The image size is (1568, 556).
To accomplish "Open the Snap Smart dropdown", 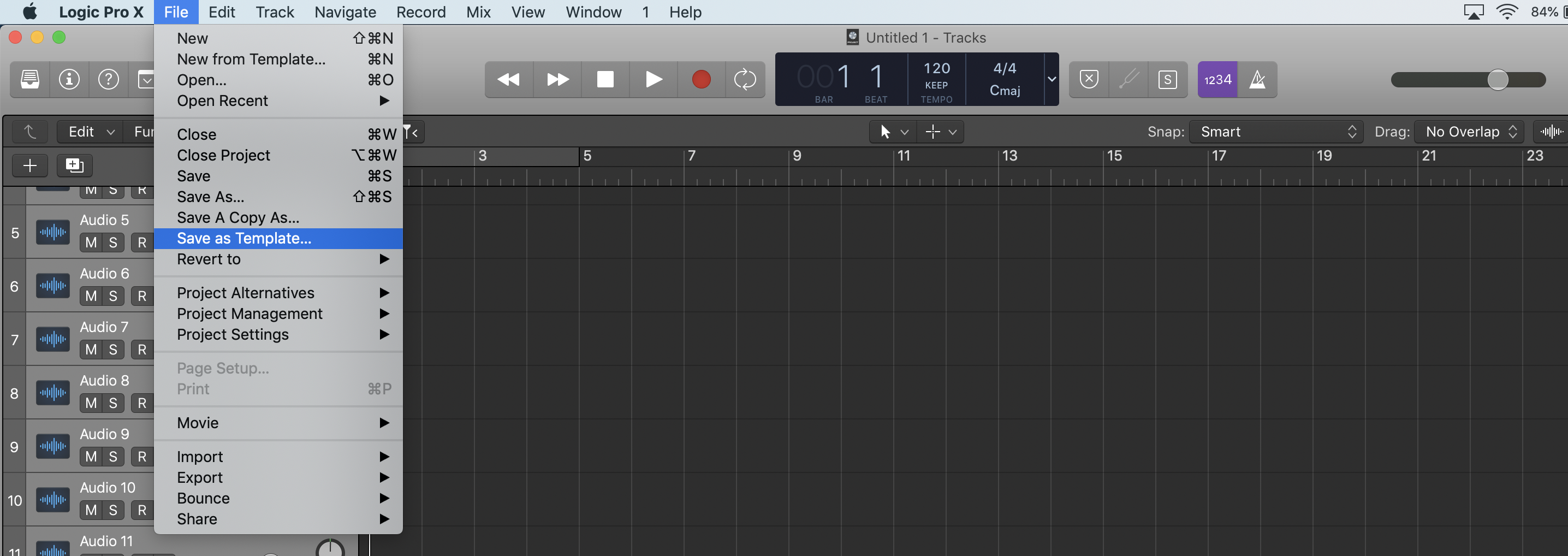I will (1276, 132).
